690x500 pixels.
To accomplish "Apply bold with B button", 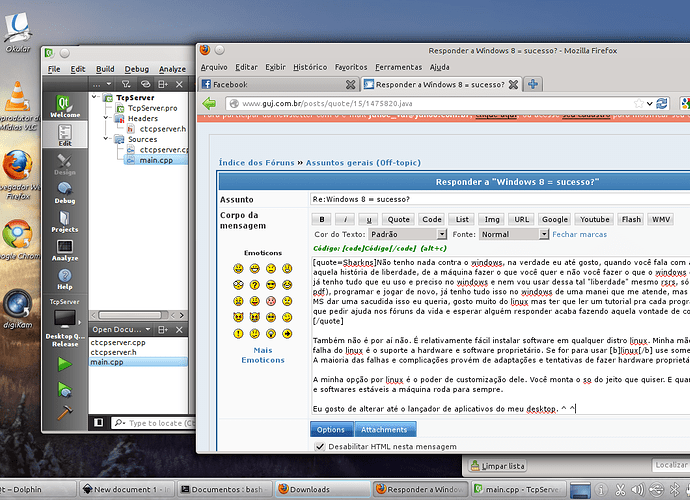I will [322, 219].
